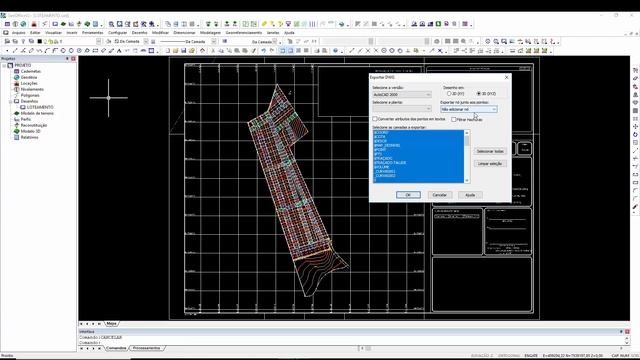
Task: Select Relatórios in project tree
Action: click(29, 138)
